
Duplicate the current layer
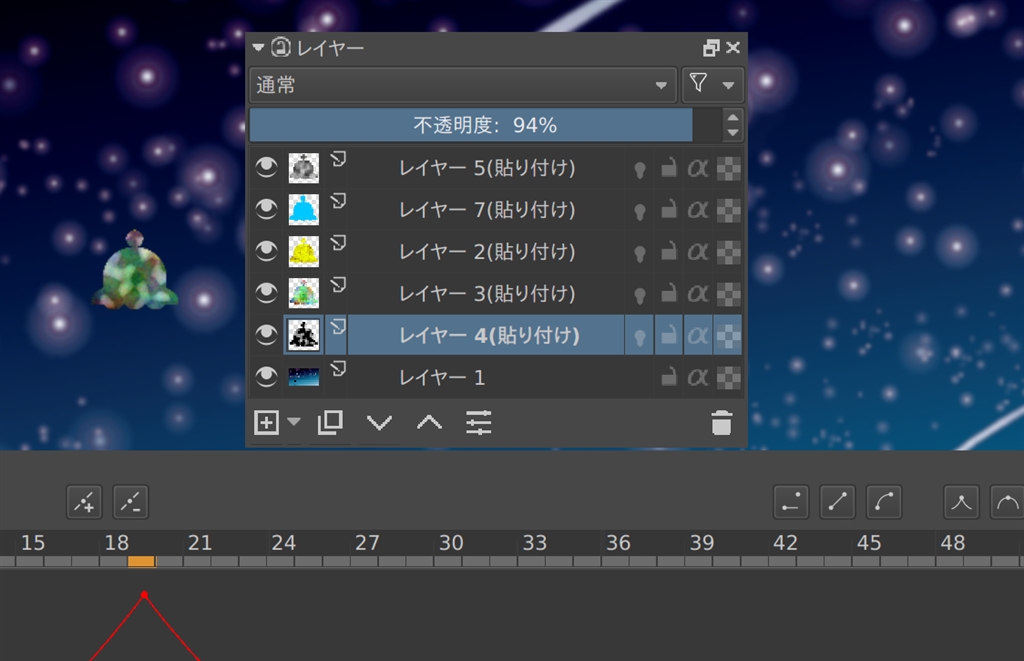pos(330,423)
